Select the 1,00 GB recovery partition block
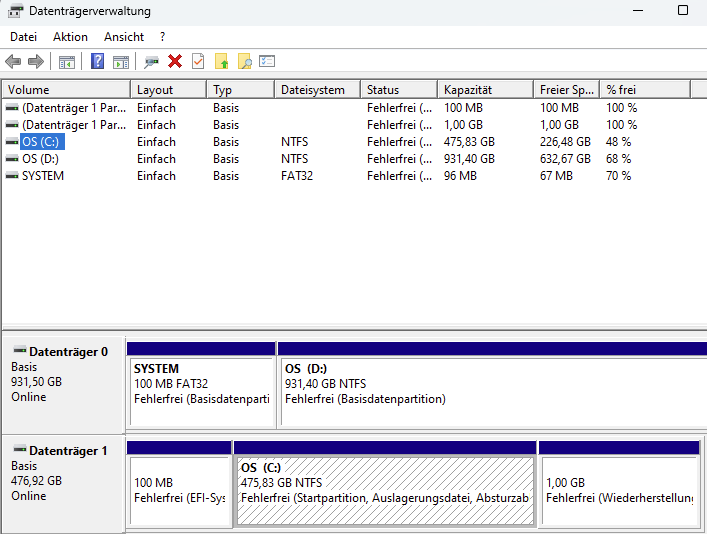Screen dimensions: 707x534 pyautogui.click(x=620, y=483)
